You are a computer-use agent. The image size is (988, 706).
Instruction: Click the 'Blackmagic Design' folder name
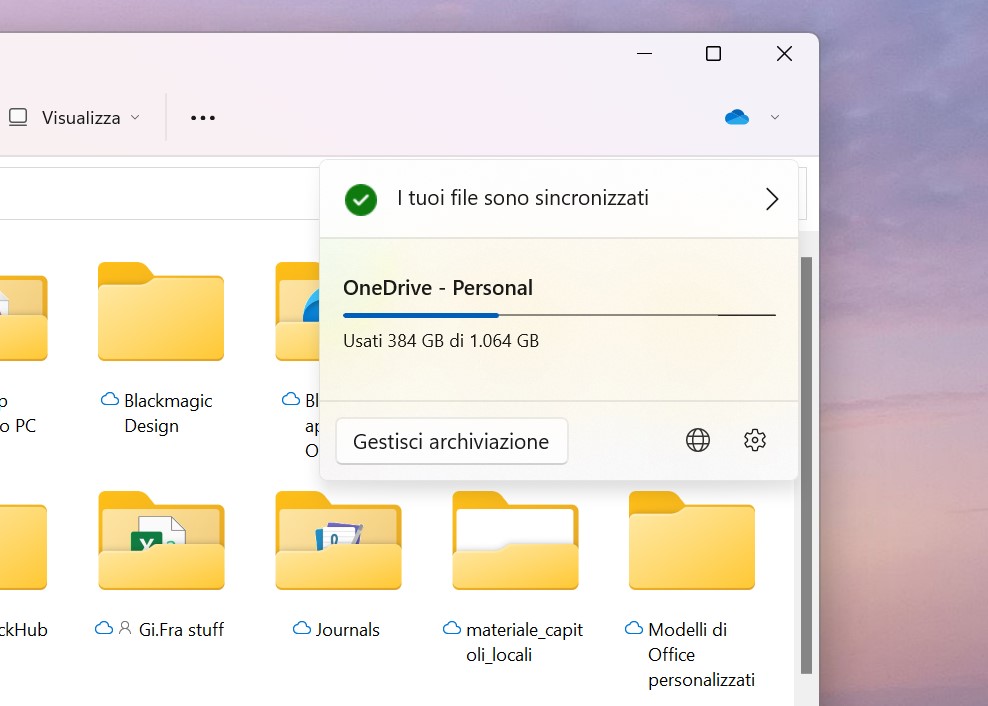[x=168, y=413]
